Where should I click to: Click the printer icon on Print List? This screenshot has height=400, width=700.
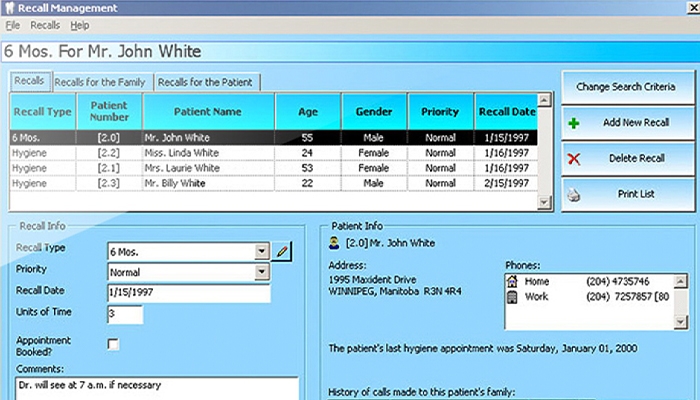[x=574, y=194]
